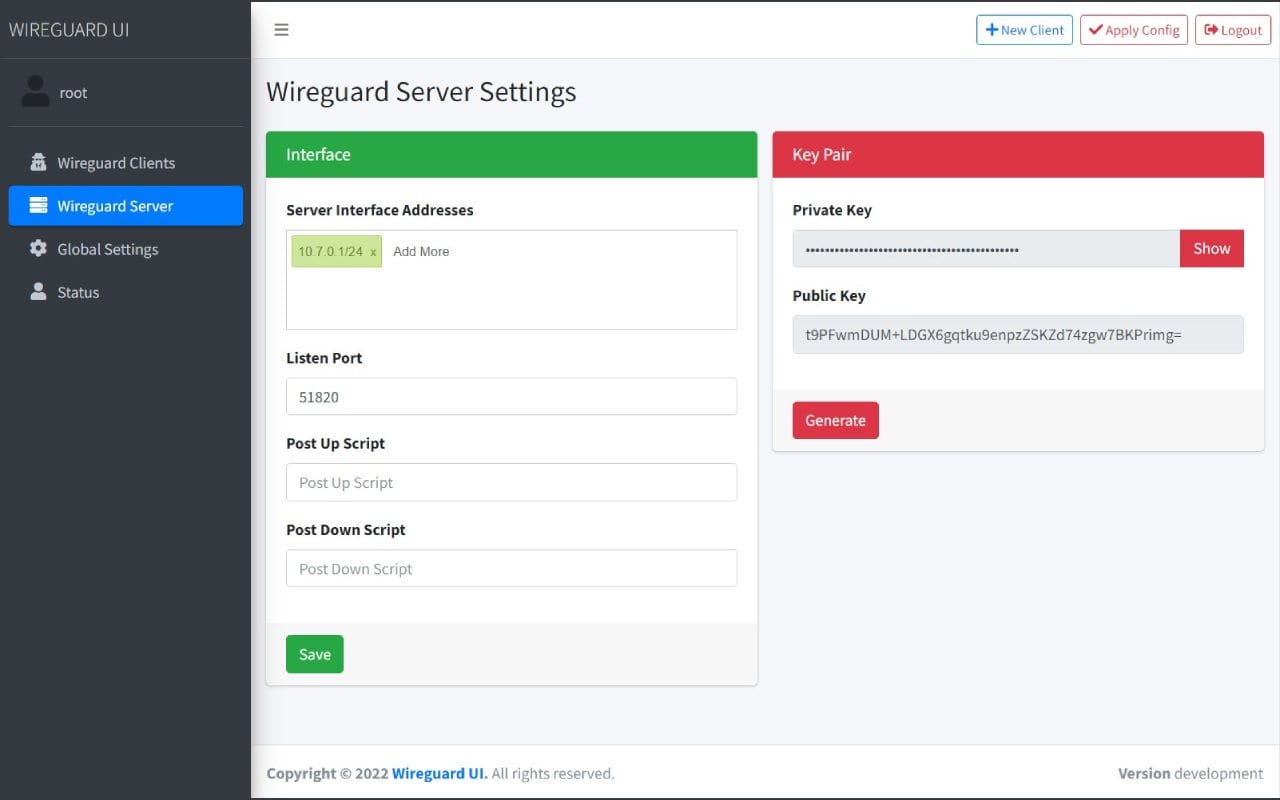1280x800 pixels.
Task: Generate a new key pair
Action: (835, 420)
